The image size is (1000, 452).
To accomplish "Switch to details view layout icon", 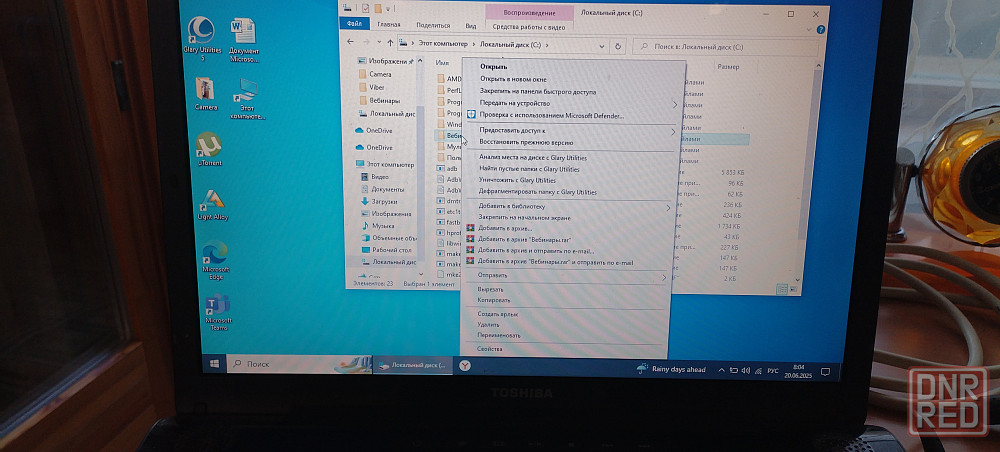I will point(781,289).
